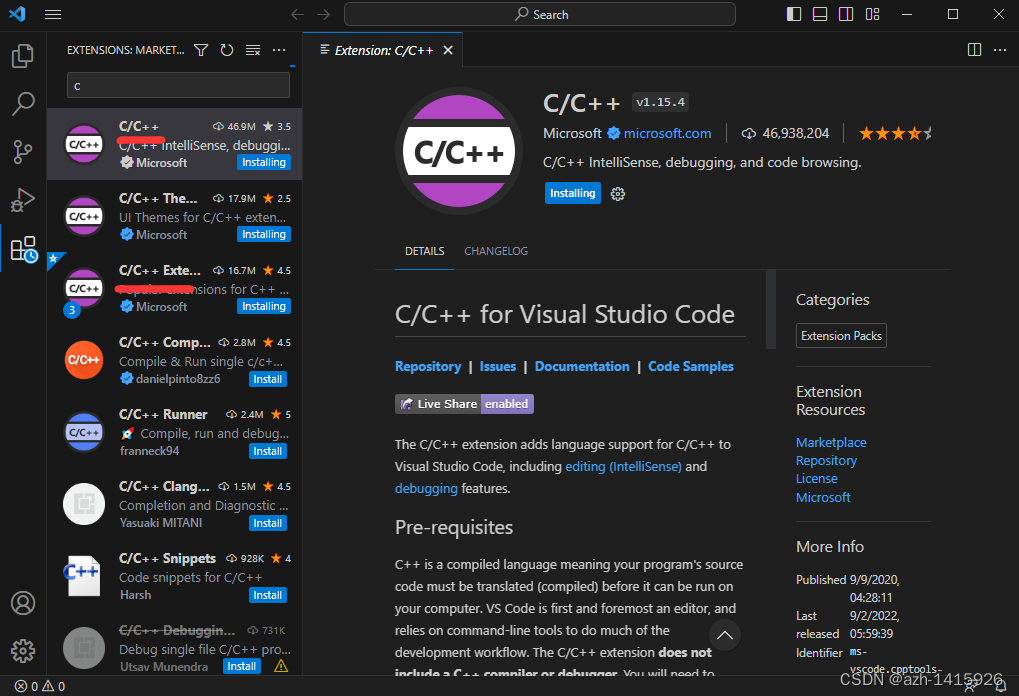Clear the extensions search results

click(x=252, y=49)
